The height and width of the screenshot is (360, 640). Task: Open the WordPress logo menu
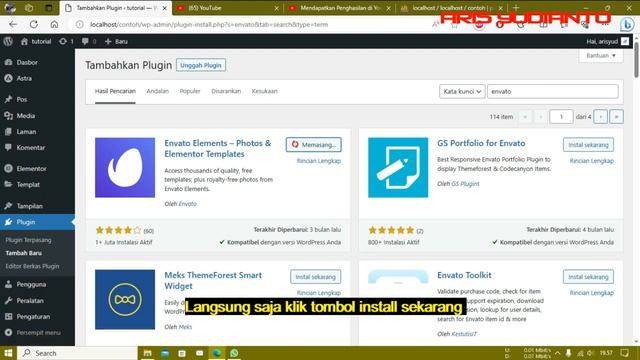8,41
